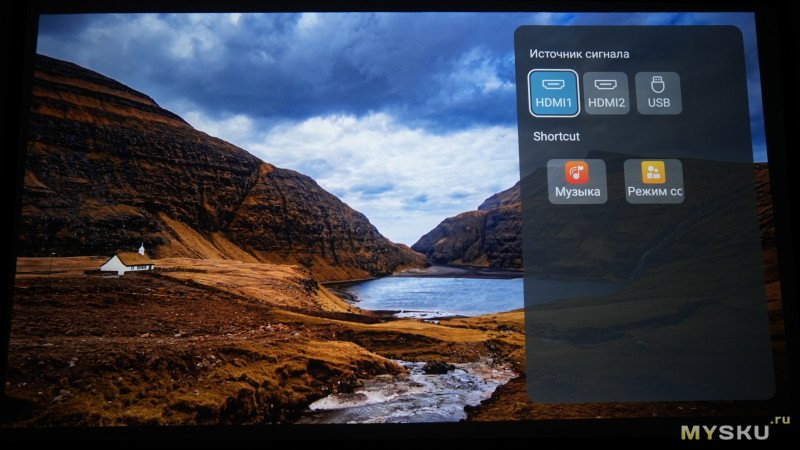Open the Музыка shortcut
This screenshot has width=800, height=450.
tap(577, 181)
